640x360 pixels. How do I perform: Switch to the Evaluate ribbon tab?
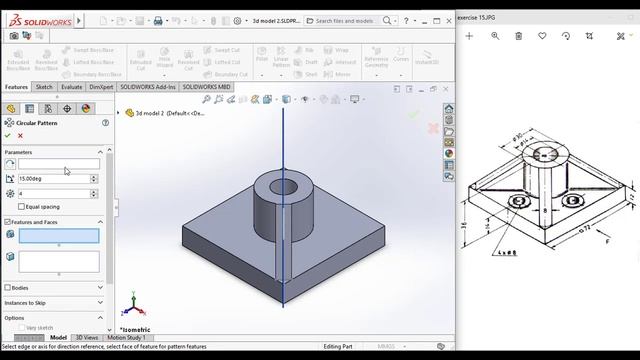click(x=71, y=87)
